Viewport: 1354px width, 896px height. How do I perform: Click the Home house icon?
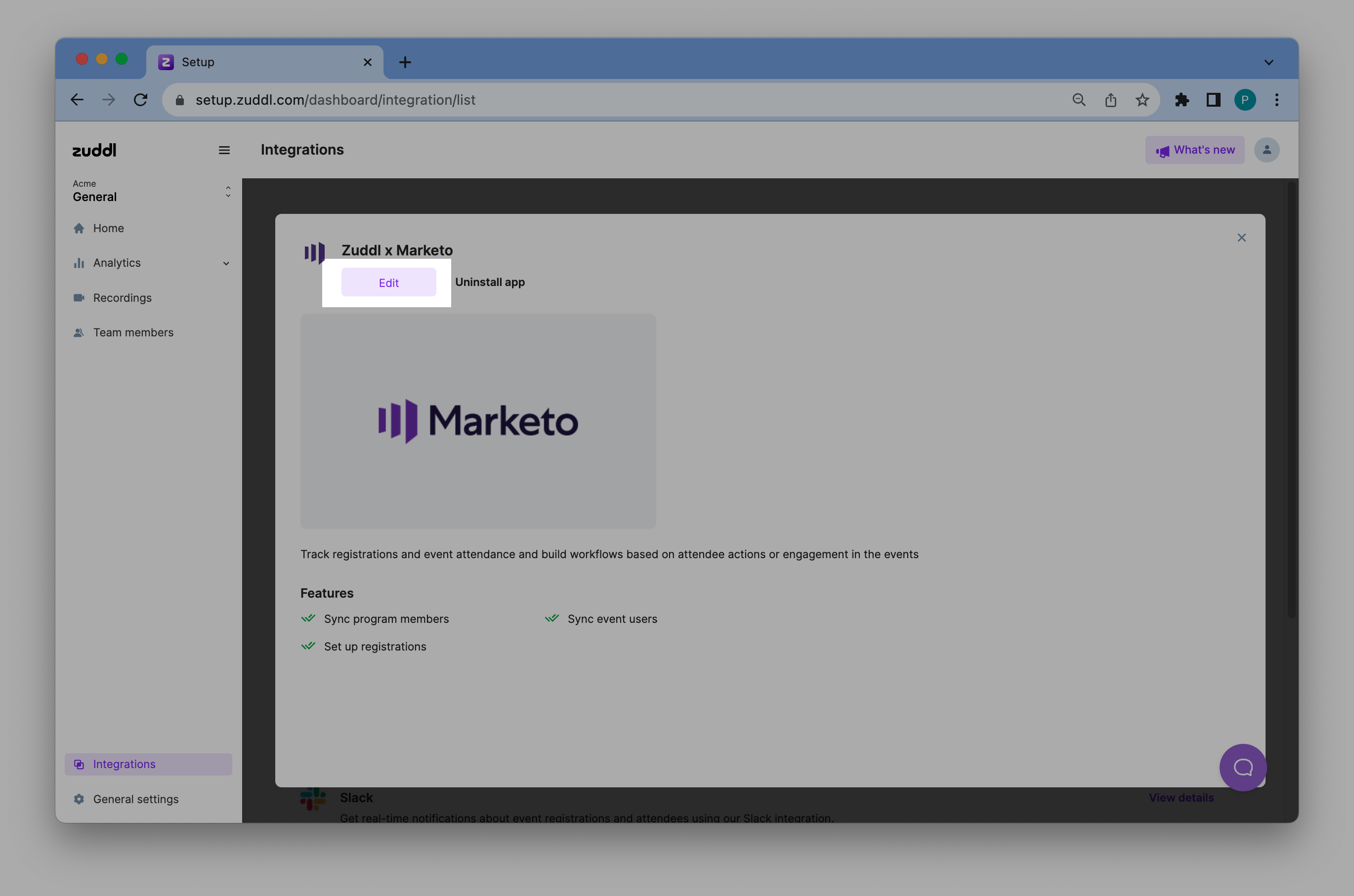click(x=79, y=228)
